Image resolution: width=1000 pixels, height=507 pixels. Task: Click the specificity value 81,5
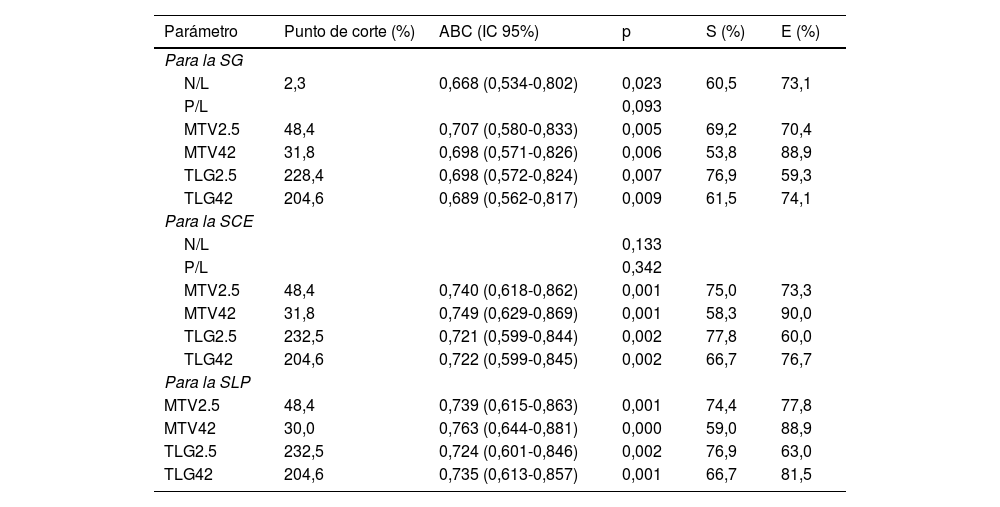point(796,474)
